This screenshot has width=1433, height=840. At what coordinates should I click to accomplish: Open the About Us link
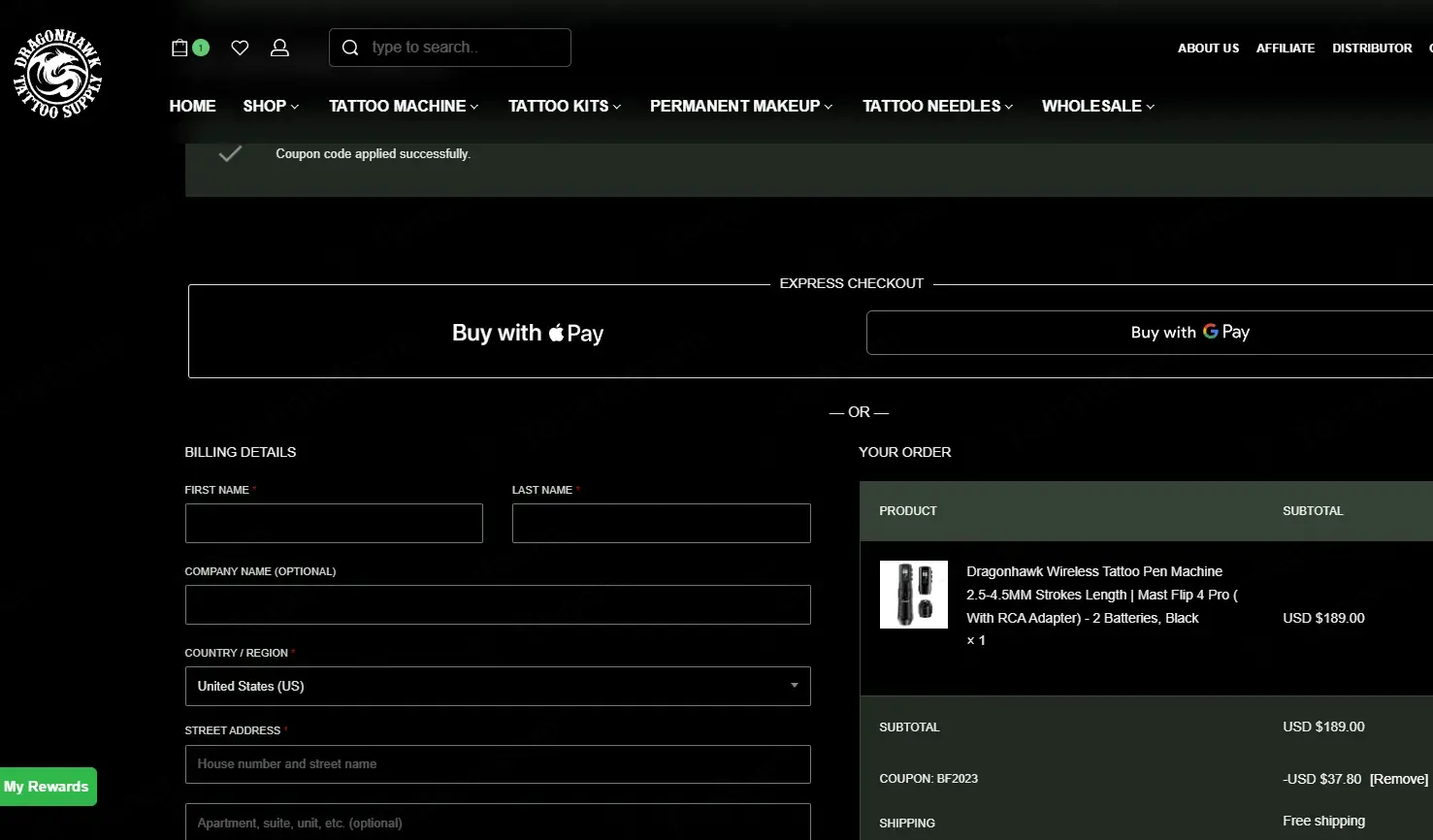pos(1208,48)
